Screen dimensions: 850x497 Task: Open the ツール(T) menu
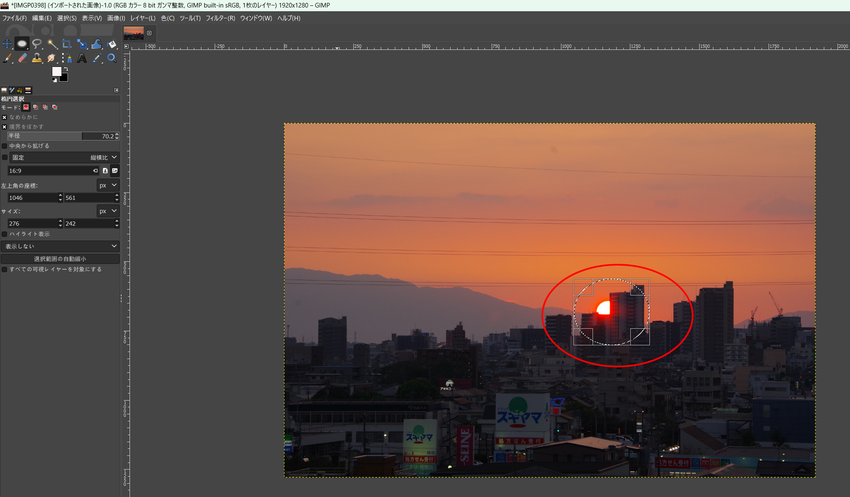coord(190,18)
